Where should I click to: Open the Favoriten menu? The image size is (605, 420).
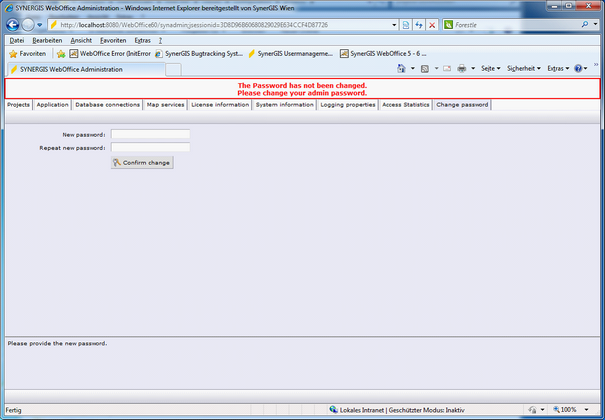pyautogui.click(x=113, y=40)
